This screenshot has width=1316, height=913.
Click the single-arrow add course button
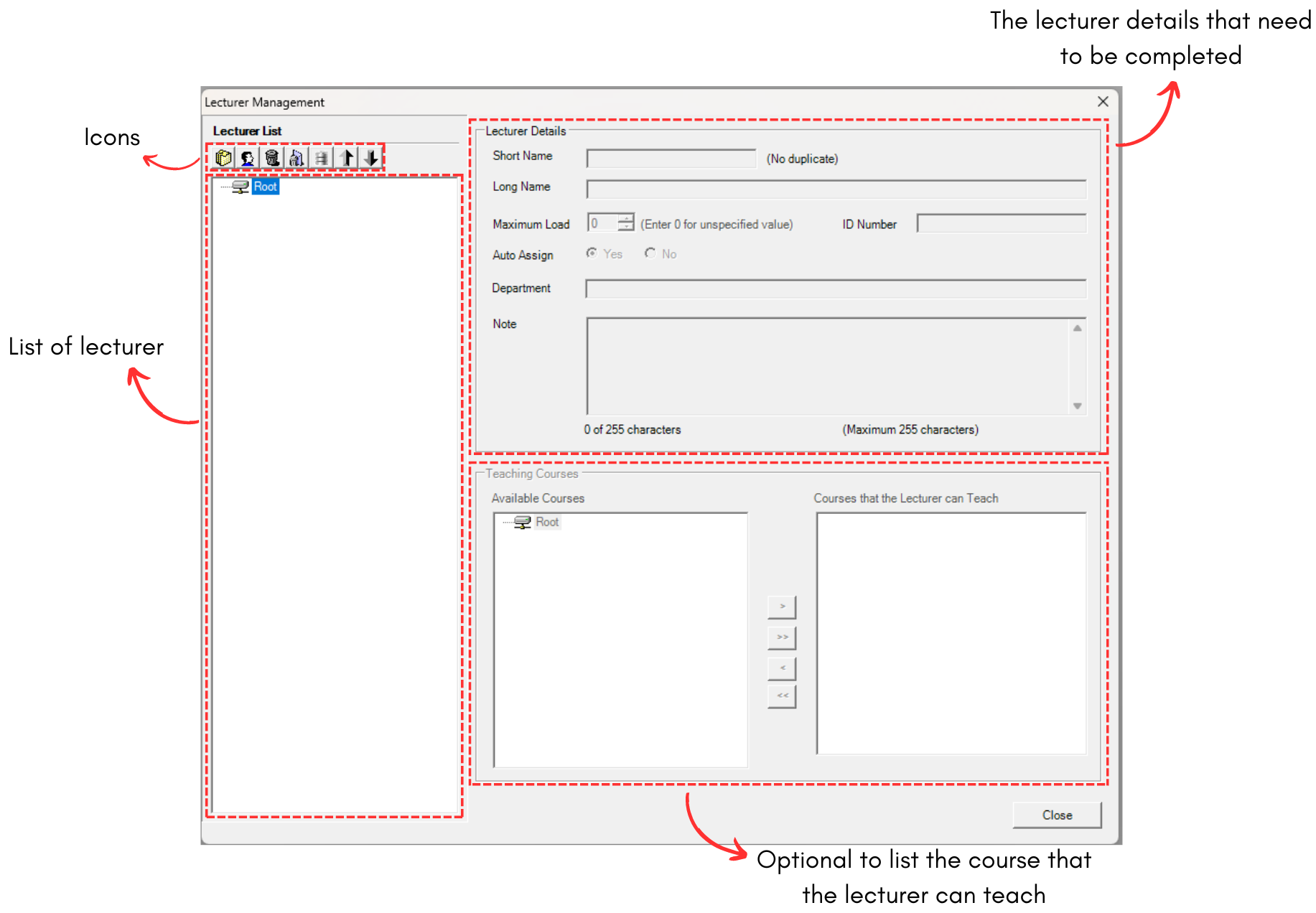(782, 607)
